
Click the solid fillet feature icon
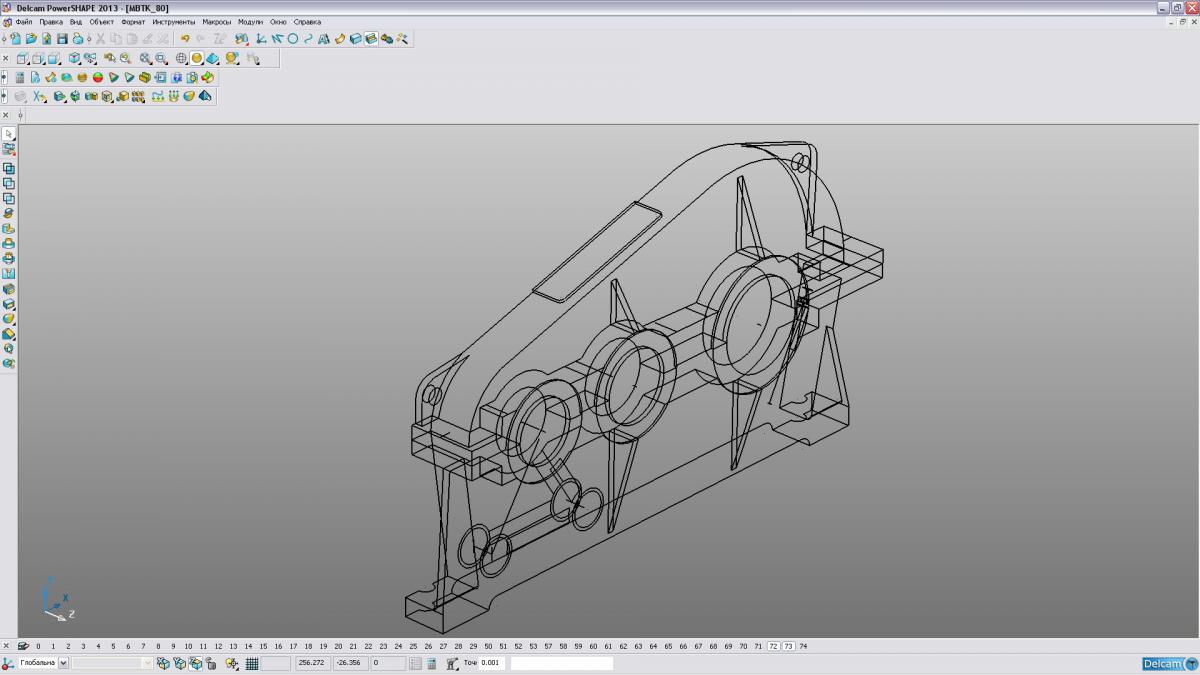(9, 319)
